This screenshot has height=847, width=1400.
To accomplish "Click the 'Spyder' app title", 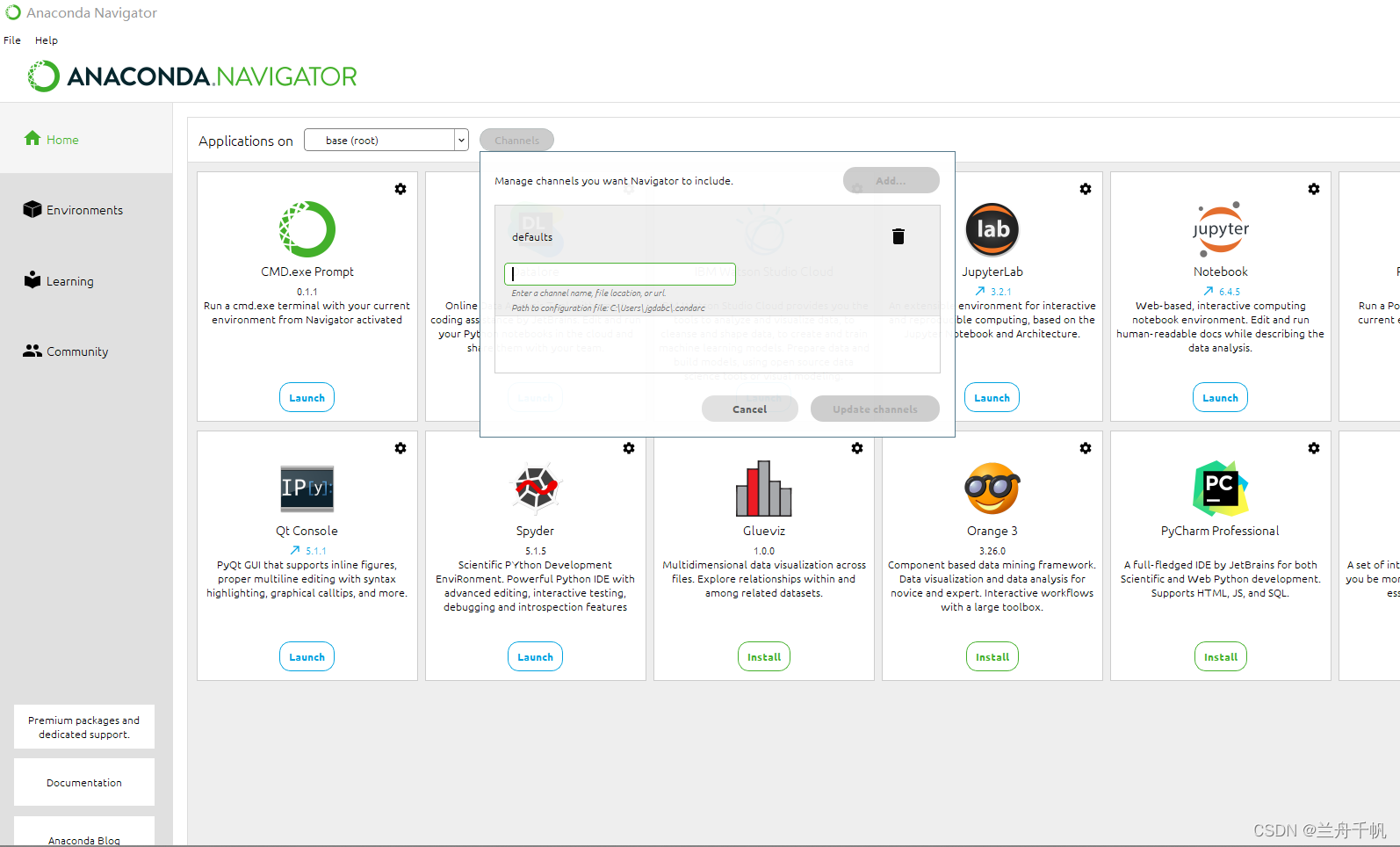I will (x=536, y=531).
